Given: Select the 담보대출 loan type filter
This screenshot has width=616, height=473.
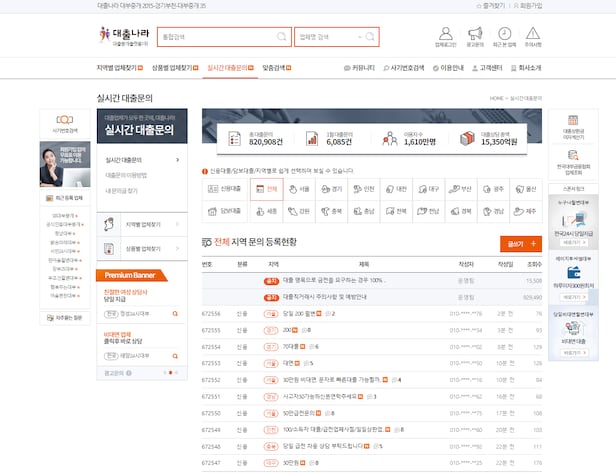Looking at the screenshot, I should pyautogui.click(x=225, y=211).
